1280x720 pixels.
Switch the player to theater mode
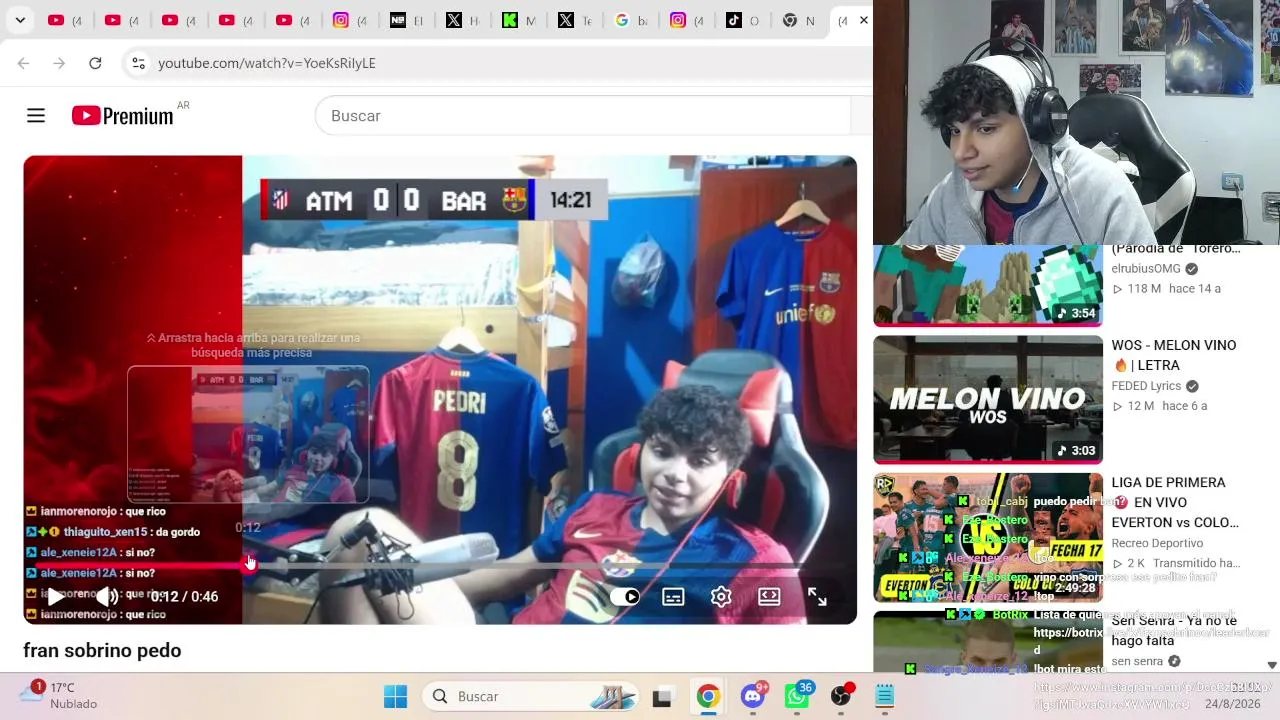click(769, 597)
